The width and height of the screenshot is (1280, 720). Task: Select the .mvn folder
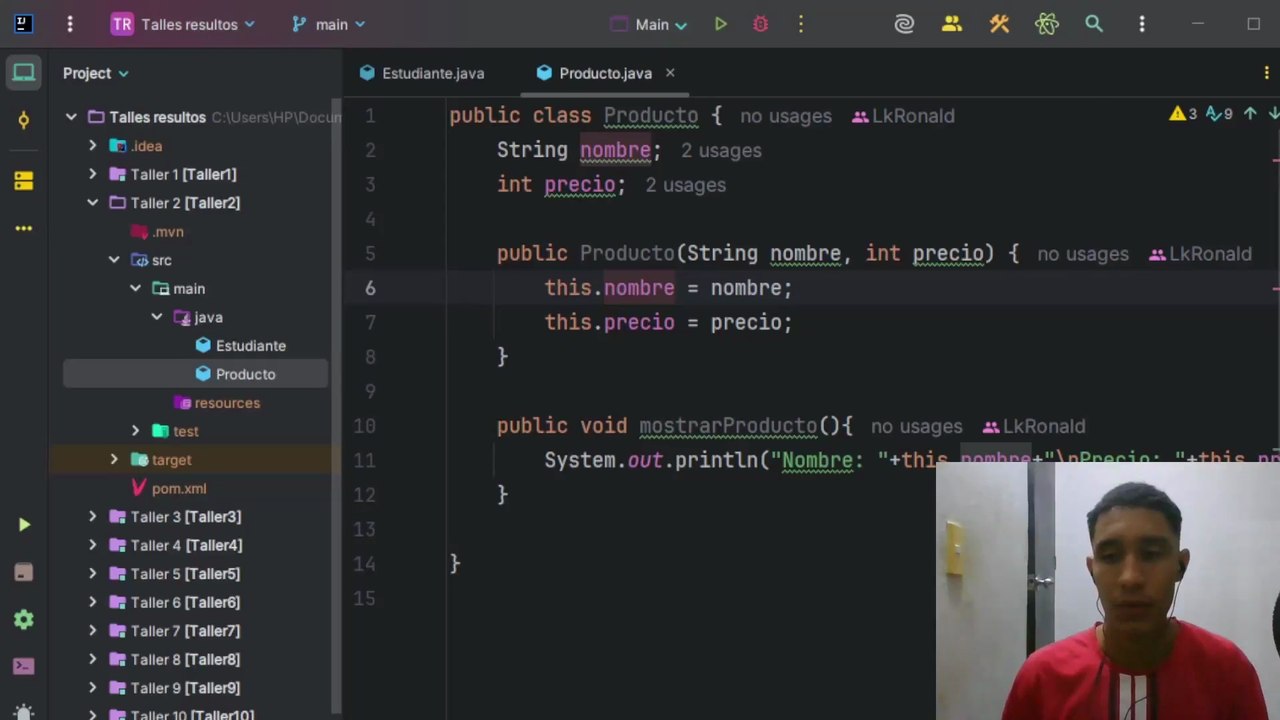[157, 232]
